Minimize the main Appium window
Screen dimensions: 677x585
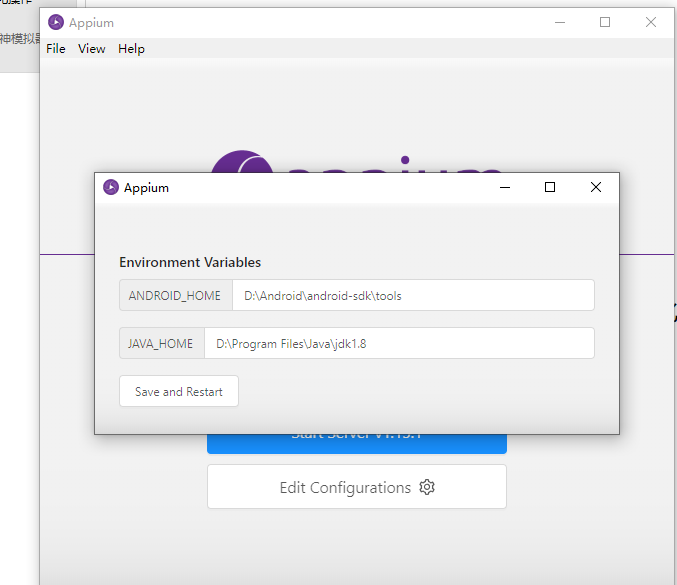[558, 22]
